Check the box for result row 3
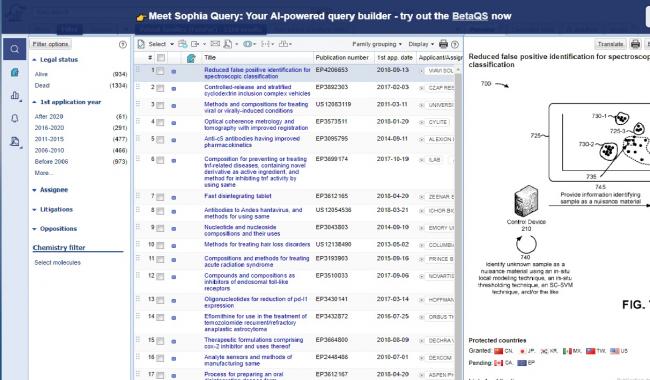The image size is (650, 380). 160,106
